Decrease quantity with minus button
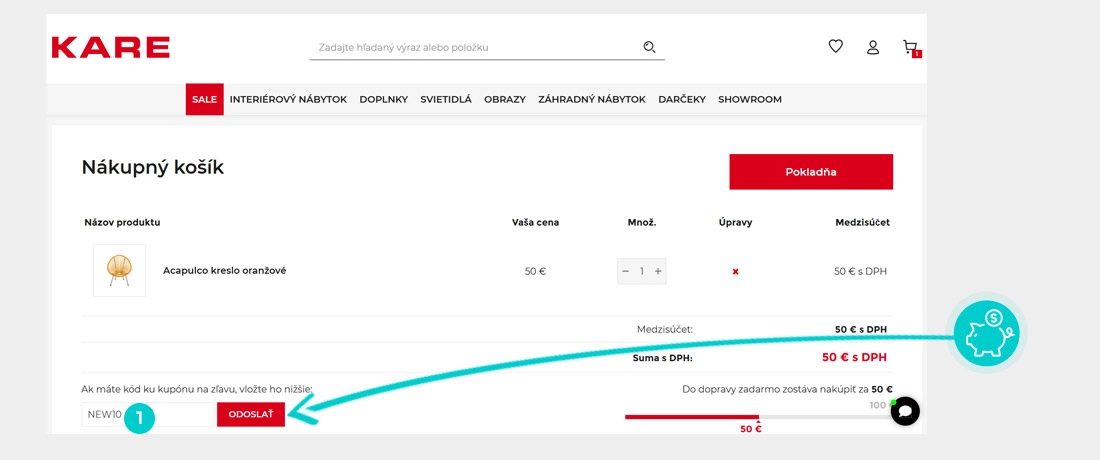 coord(626,271)
